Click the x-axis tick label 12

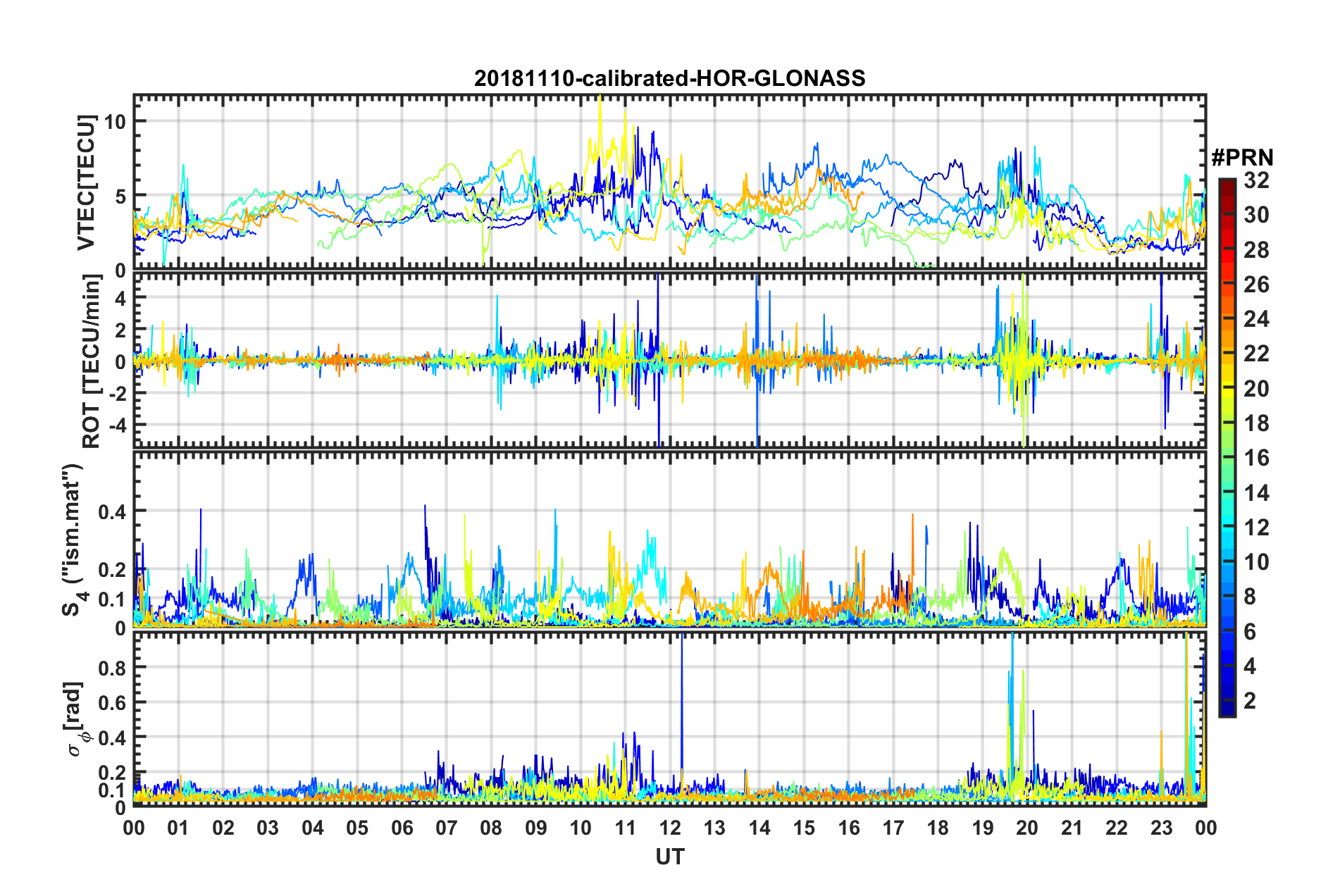point(669,828)
